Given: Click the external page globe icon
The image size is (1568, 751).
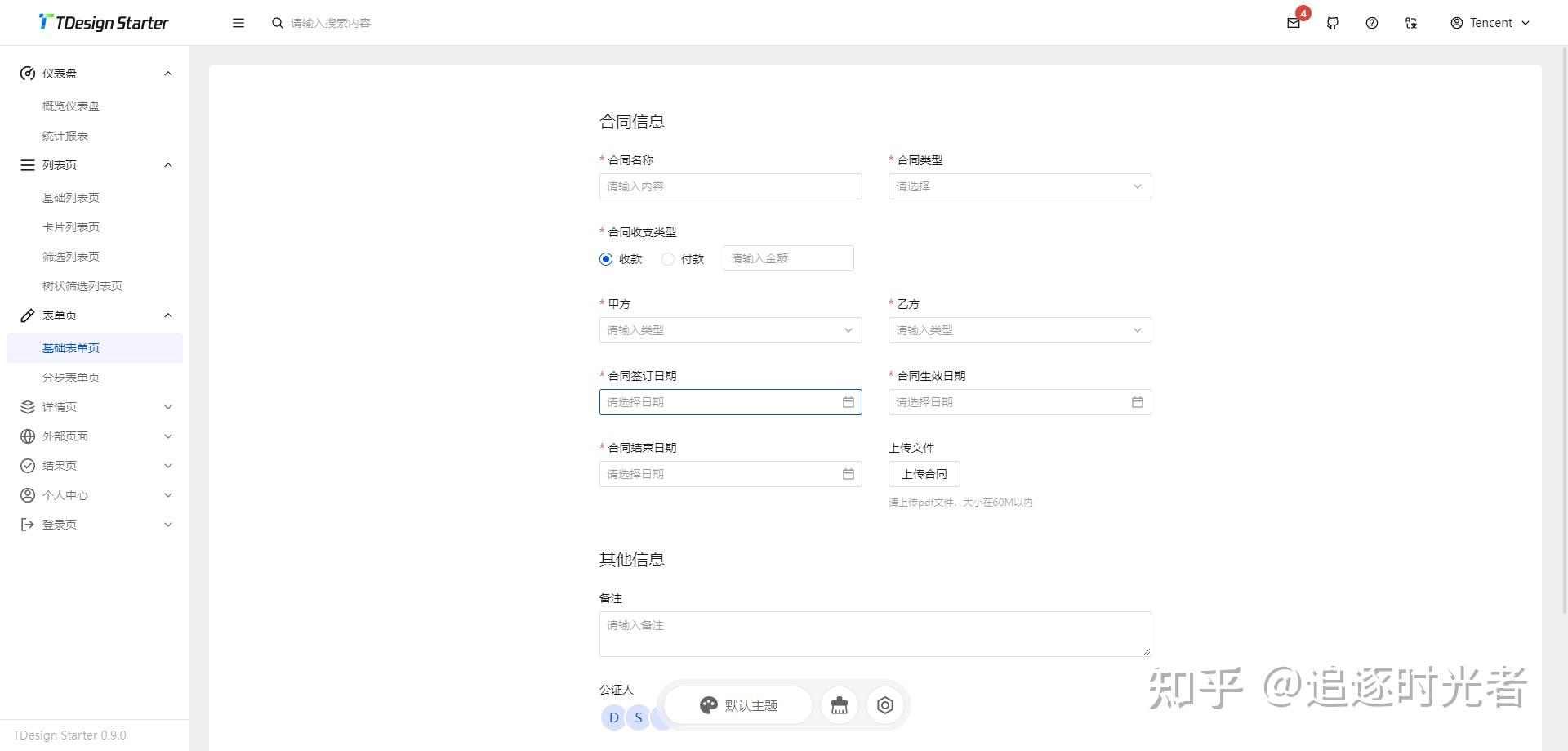Looking at the screenshot, I should 28,436.
